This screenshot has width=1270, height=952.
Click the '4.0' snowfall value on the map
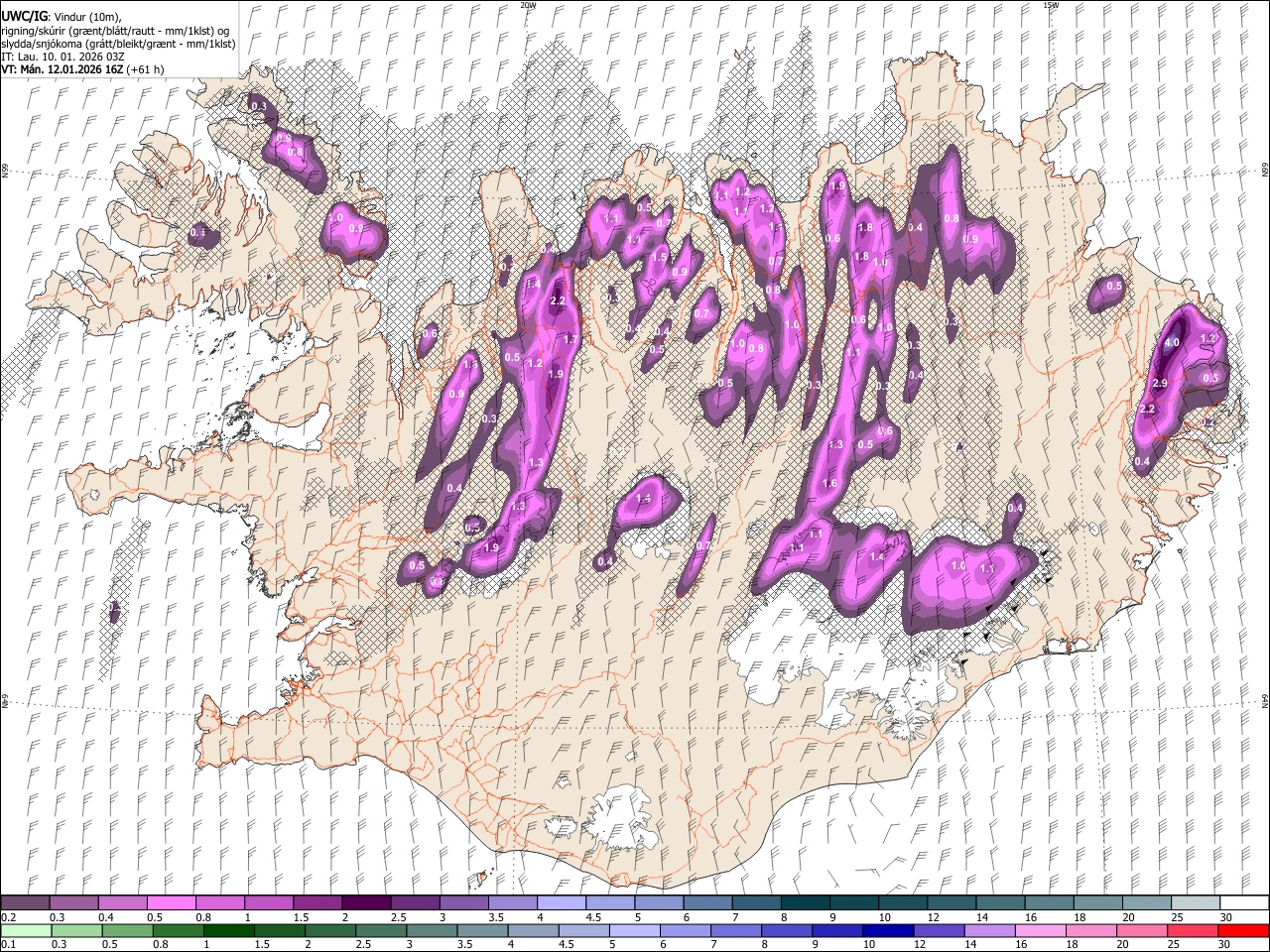pos(1171,343)
